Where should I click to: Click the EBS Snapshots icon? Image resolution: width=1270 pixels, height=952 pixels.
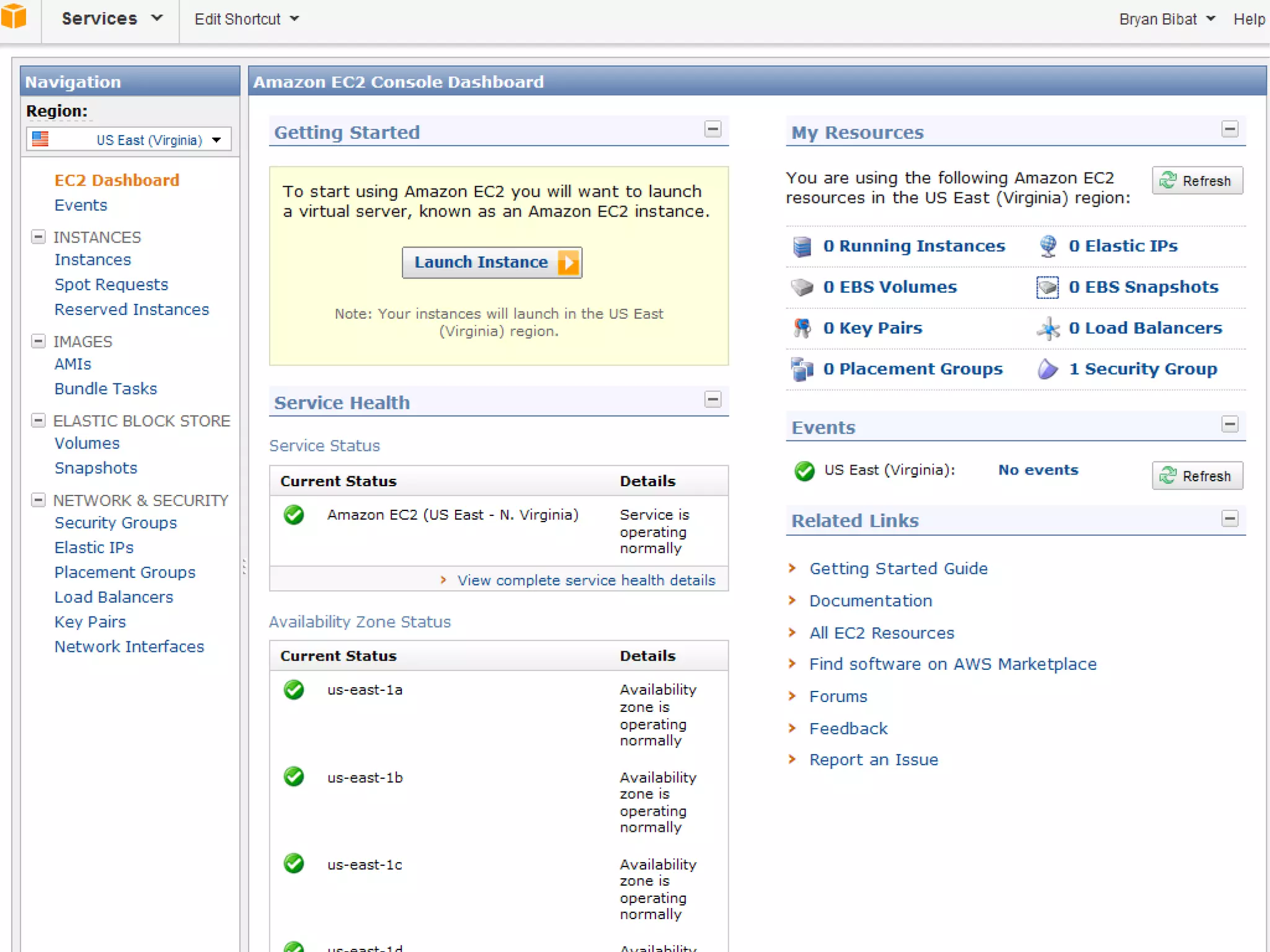click(x=1047, y=287)
